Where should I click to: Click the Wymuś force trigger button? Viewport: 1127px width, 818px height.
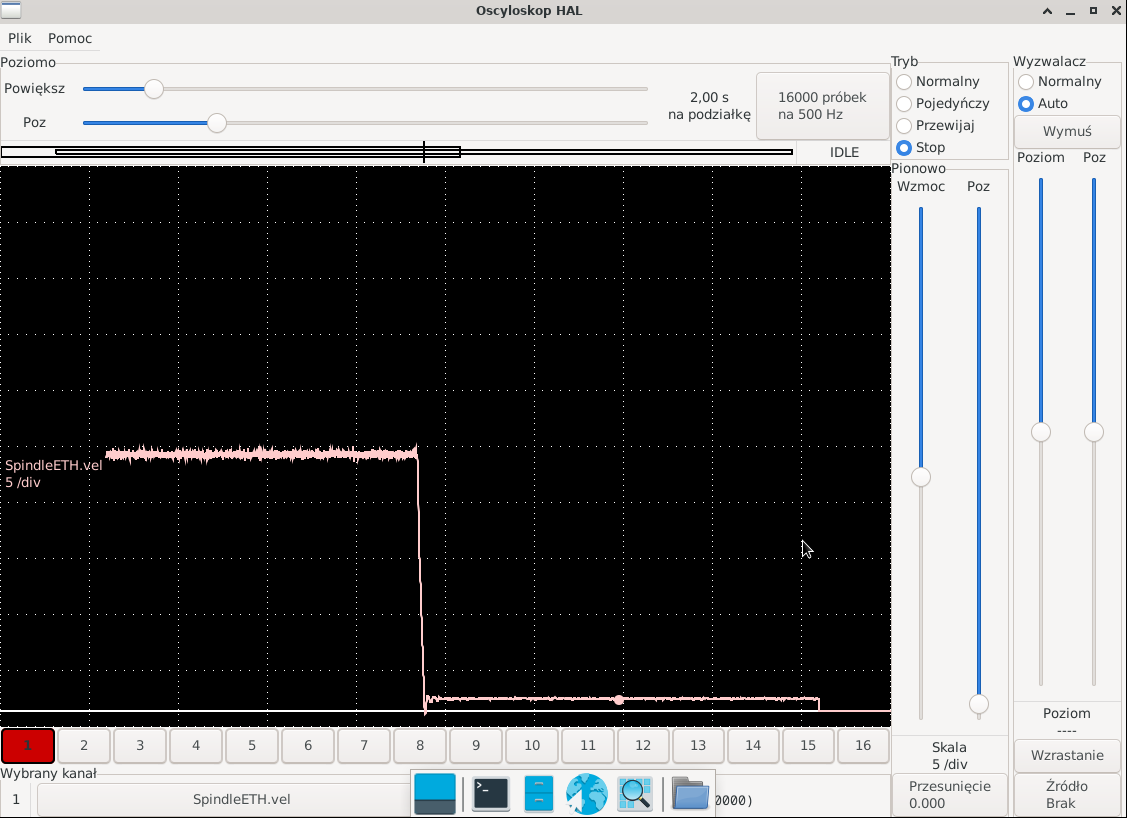pyautogui.click(x=1067, y=132)
